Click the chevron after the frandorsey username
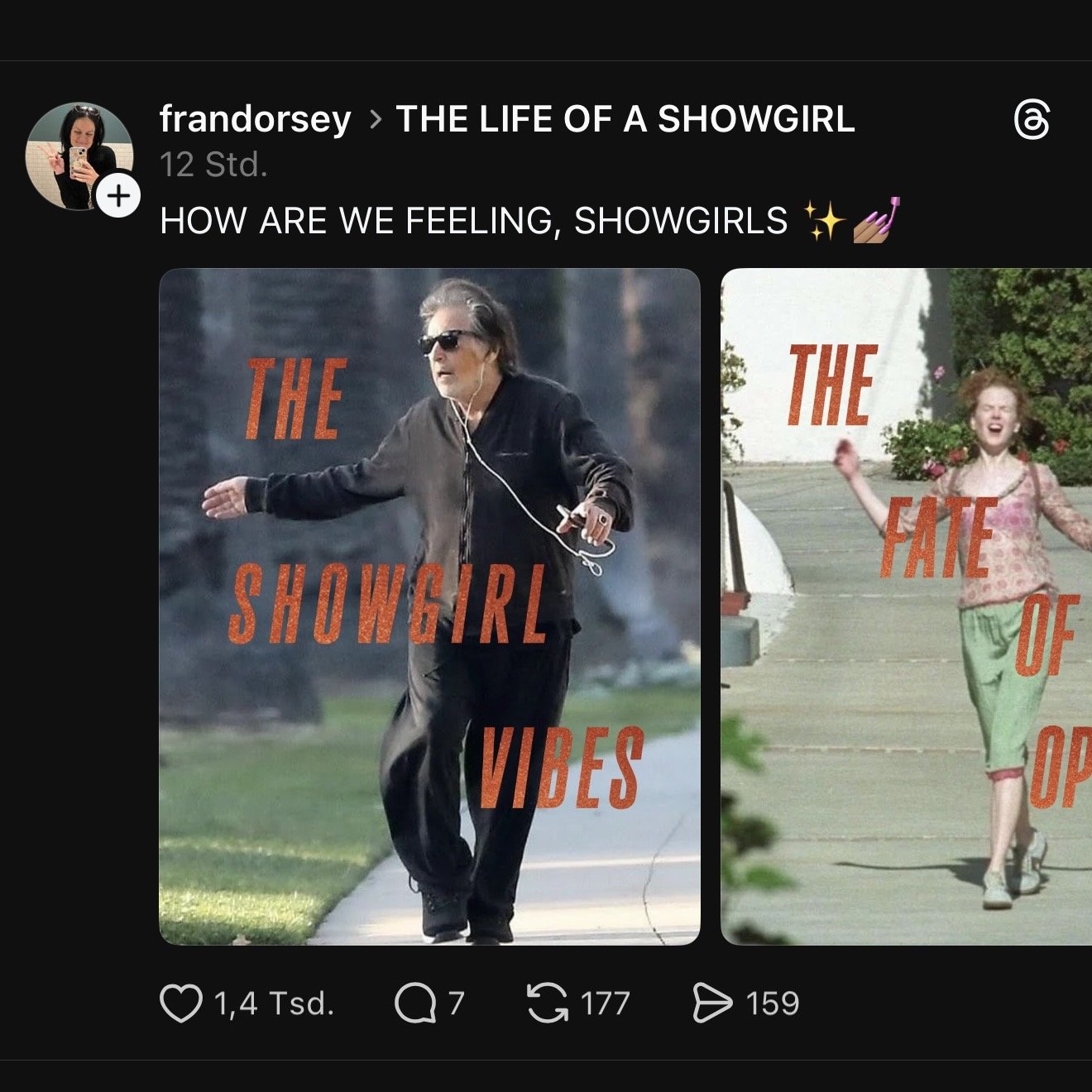The image size is (1092, 1092). pos(376,120)
